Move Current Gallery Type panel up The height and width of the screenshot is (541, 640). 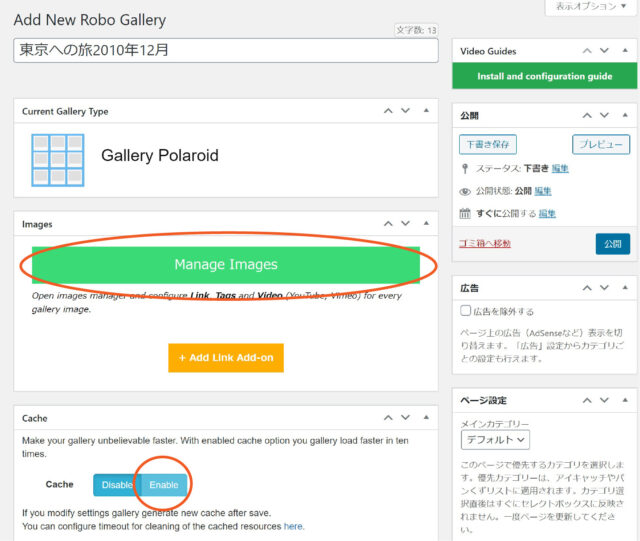388,111
